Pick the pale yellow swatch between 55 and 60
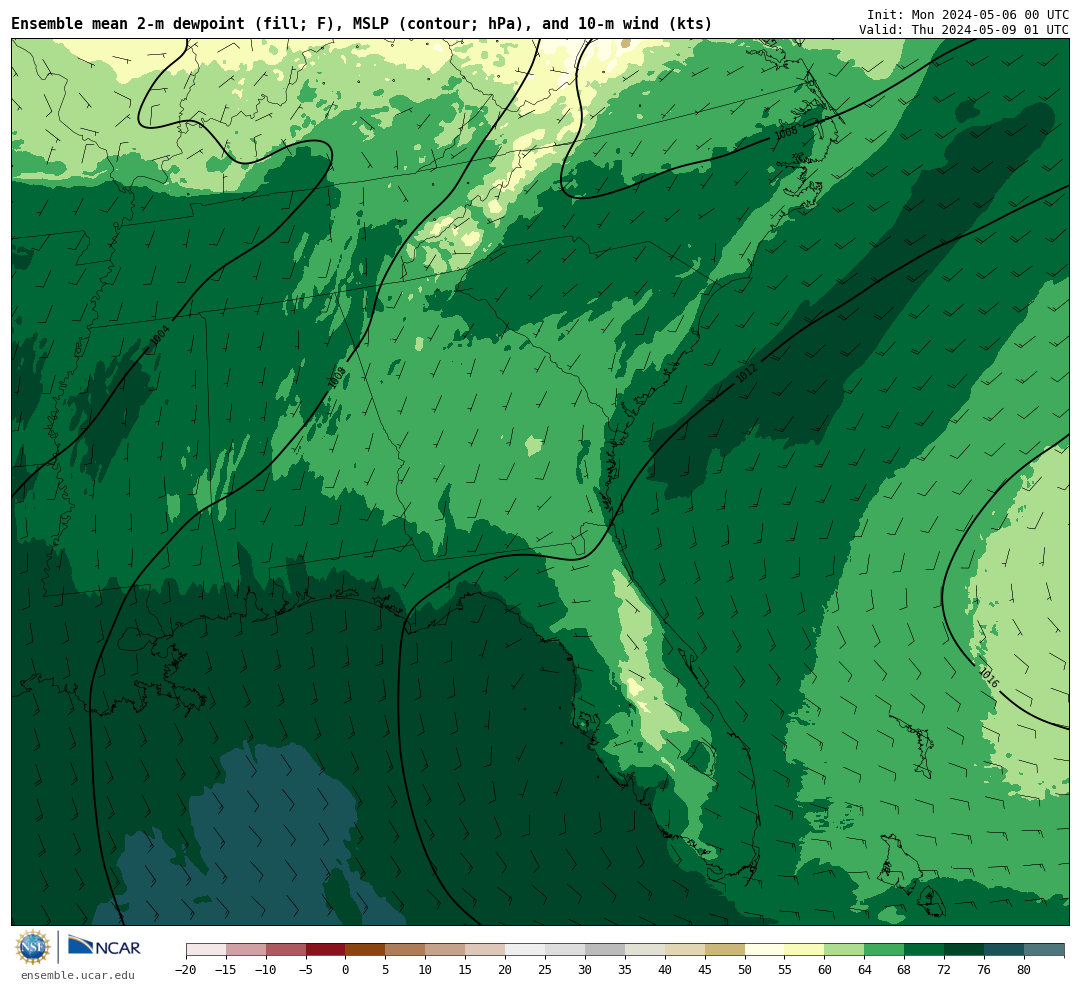 tap(805, 950)
